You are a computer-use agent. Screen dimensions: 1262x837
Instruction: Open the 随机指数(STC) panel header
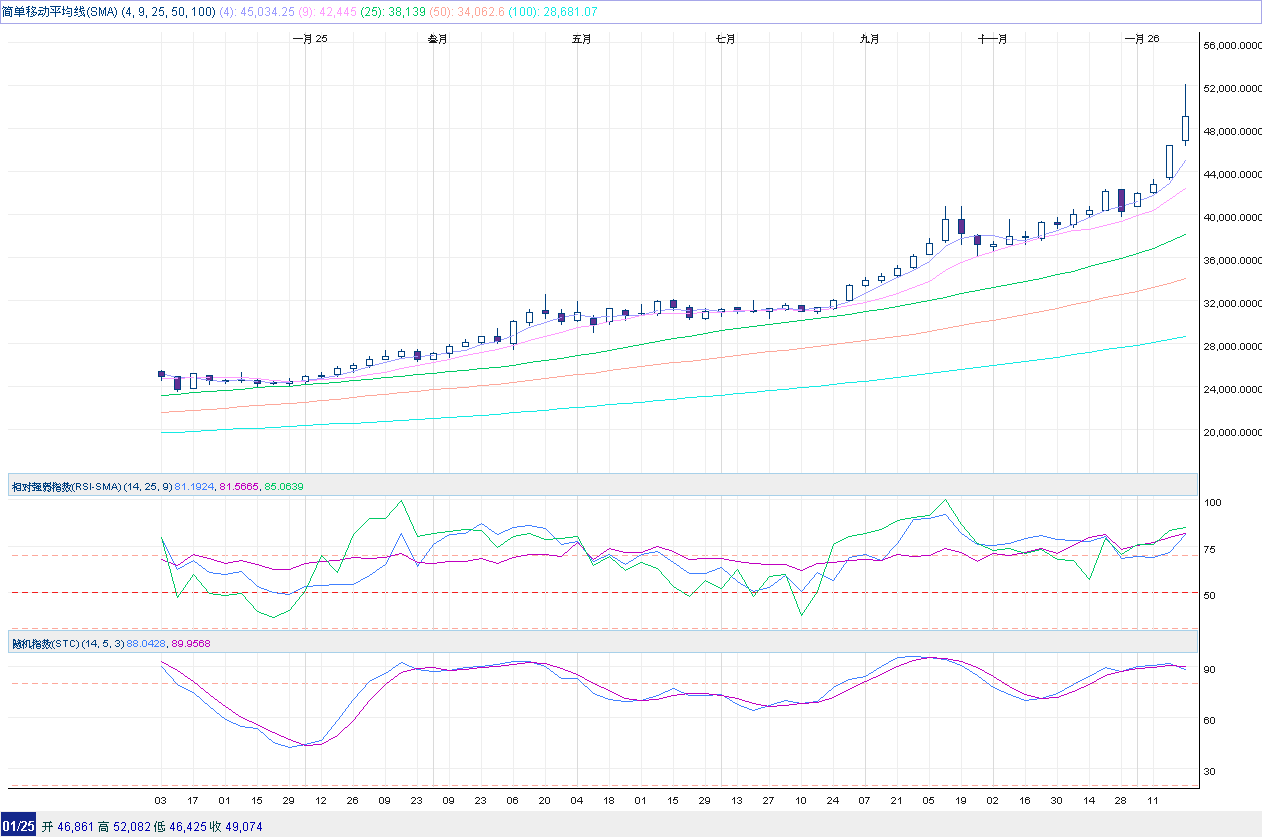[x=50, y=643]
